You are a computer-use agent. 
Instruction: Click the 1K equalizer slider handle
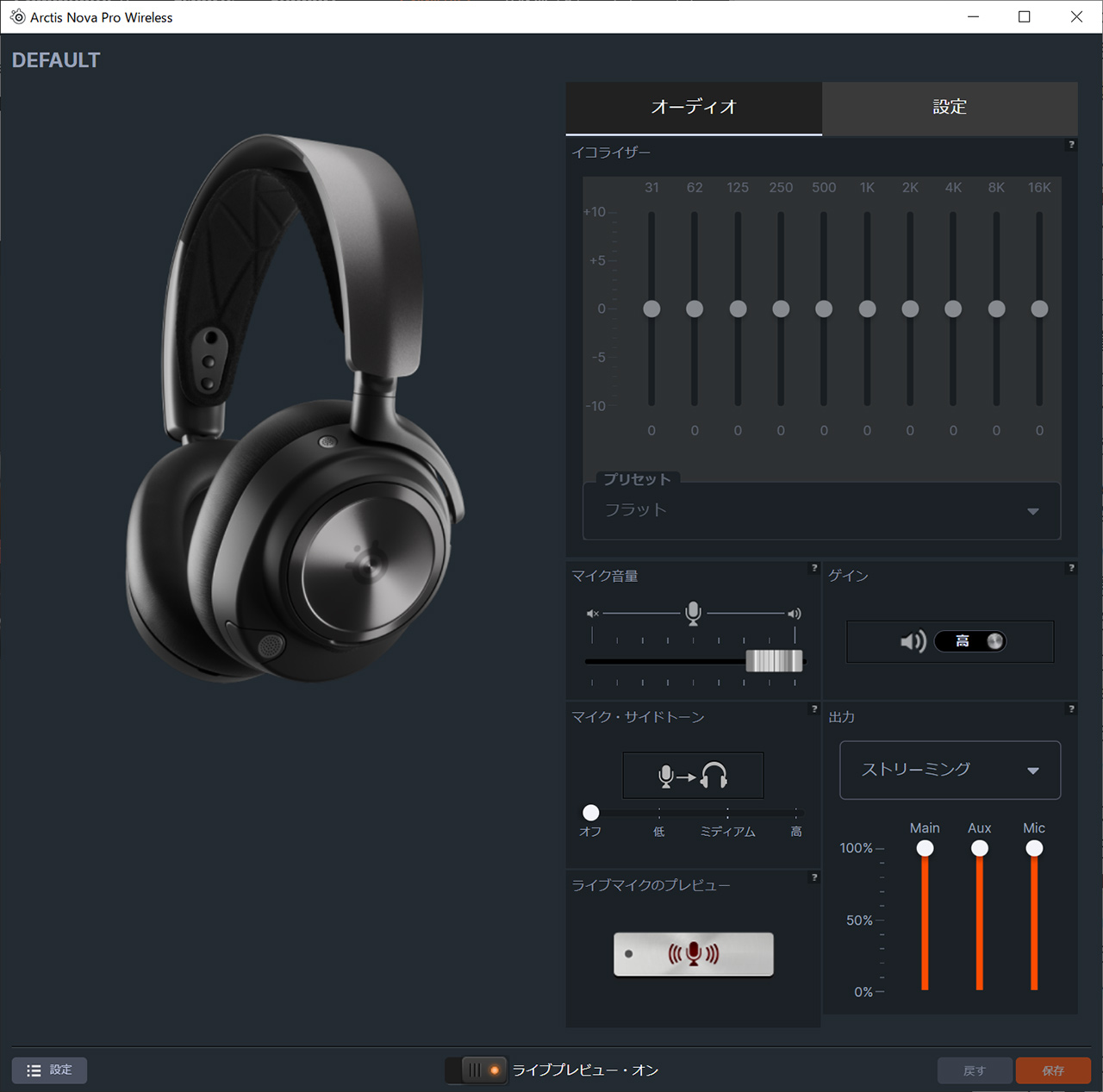pos(867,309)
